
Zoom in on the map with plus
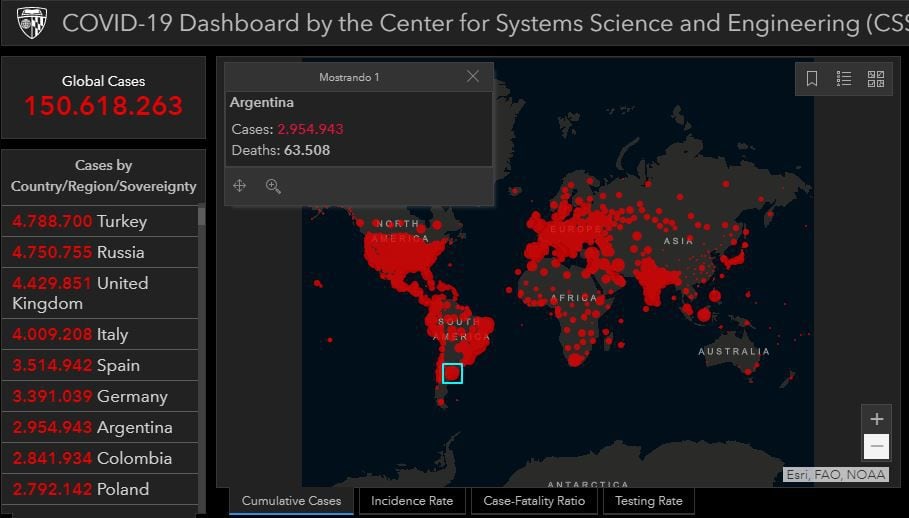pyautogui.click(x=877, y=419)
